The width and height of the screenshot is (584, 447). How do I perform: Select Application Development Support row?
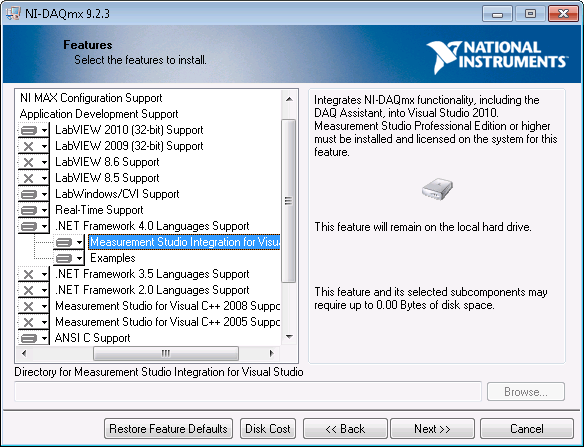click(99, 114)
